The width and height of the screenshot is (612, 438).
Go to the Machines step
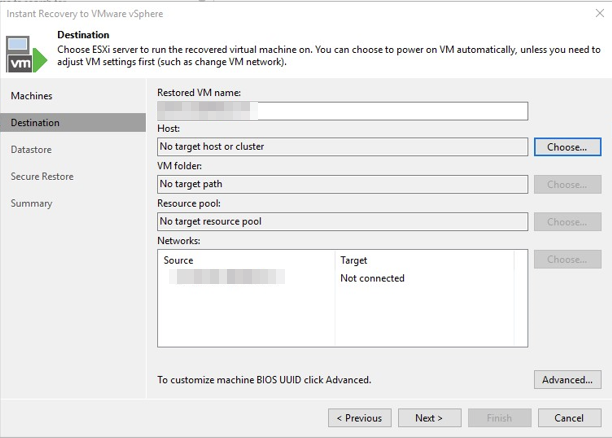31,96
